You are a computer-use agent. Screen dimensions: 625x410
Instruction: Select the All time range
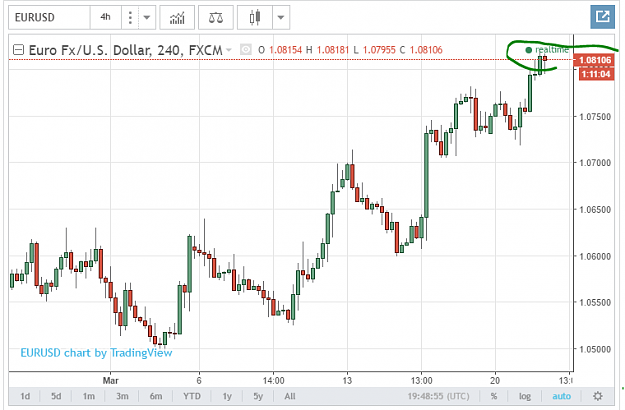click(x=290, y=396)
